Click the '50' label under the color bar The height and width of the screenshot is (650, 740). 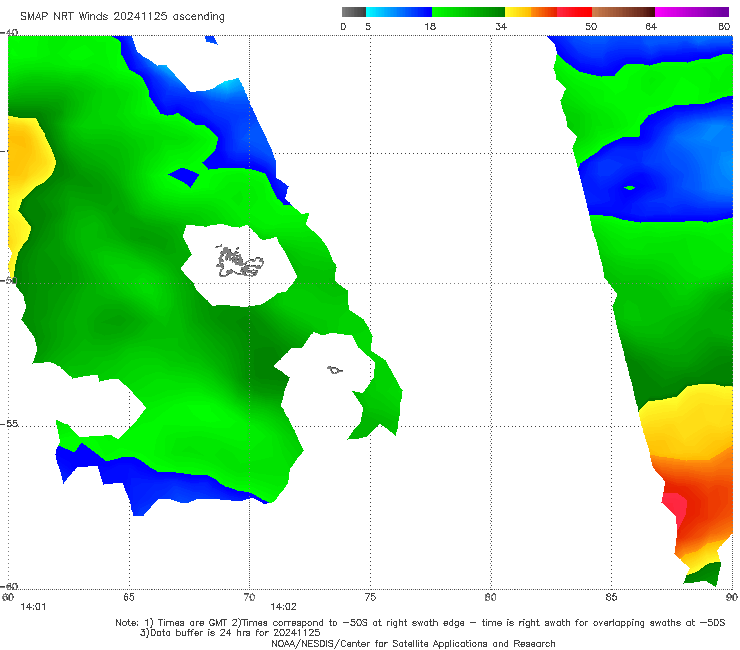click(591, 26)
